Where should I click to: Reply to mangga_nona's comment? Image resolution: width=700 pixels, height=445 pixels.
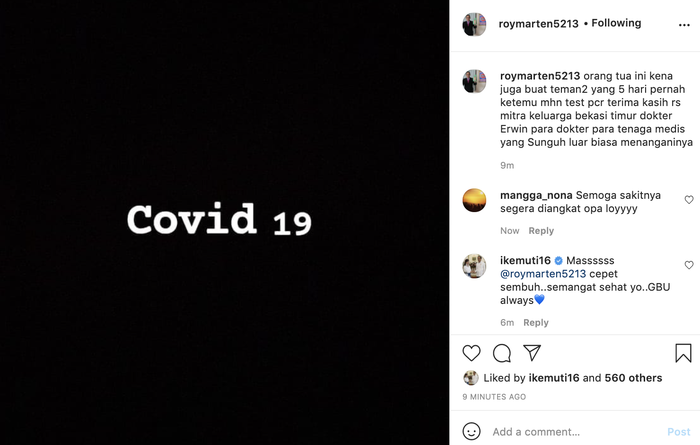pos(541,231)
